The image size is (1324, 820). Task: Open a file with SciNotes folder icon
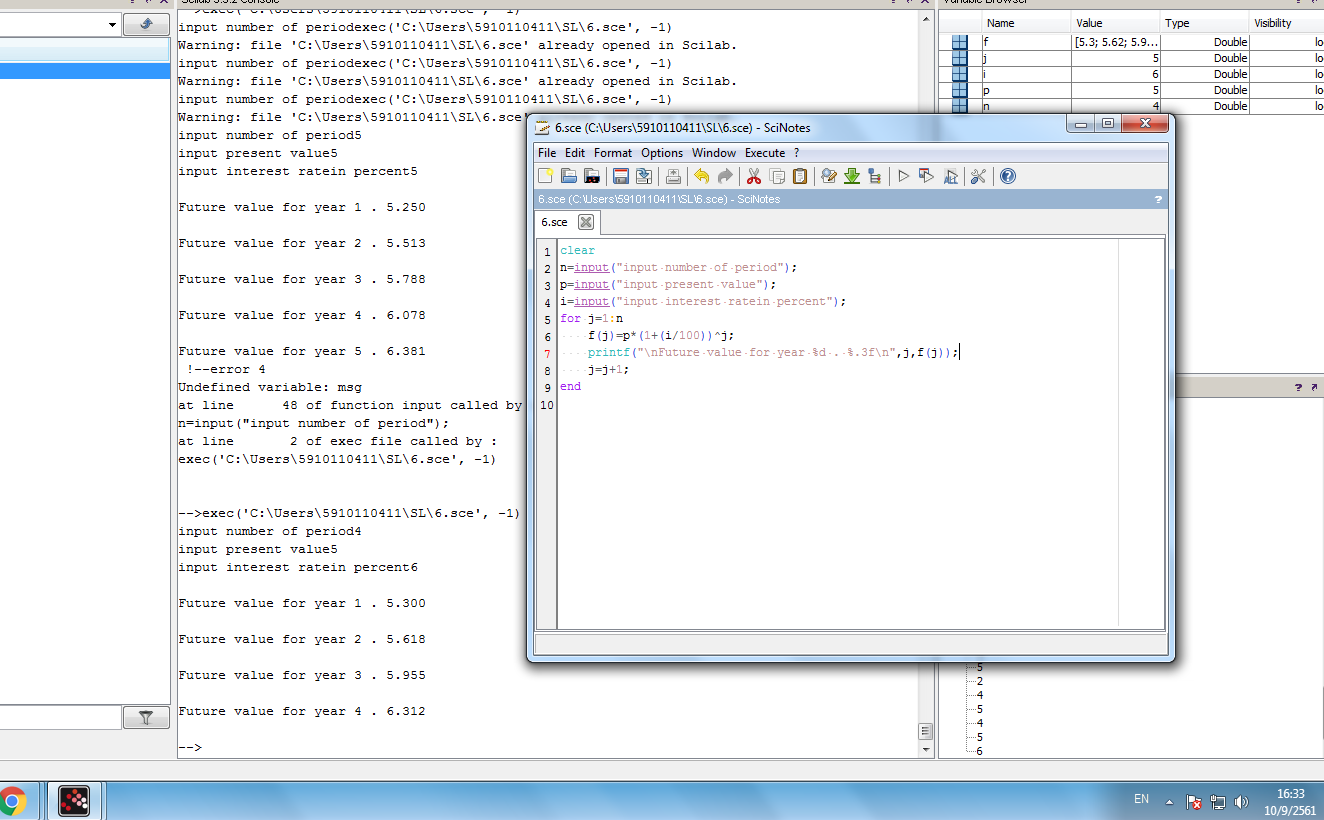click(569, 176)
